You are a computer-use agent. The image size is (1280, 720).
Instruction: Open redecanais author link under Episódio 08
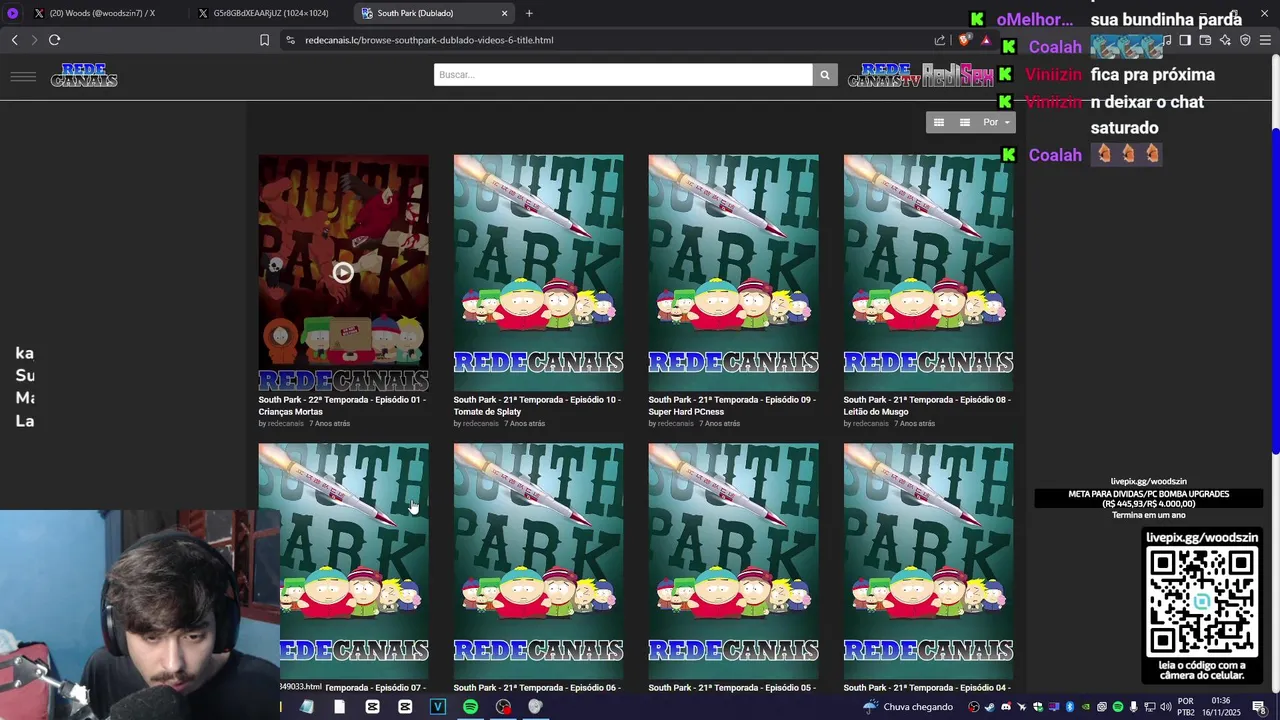click(870, 423)
